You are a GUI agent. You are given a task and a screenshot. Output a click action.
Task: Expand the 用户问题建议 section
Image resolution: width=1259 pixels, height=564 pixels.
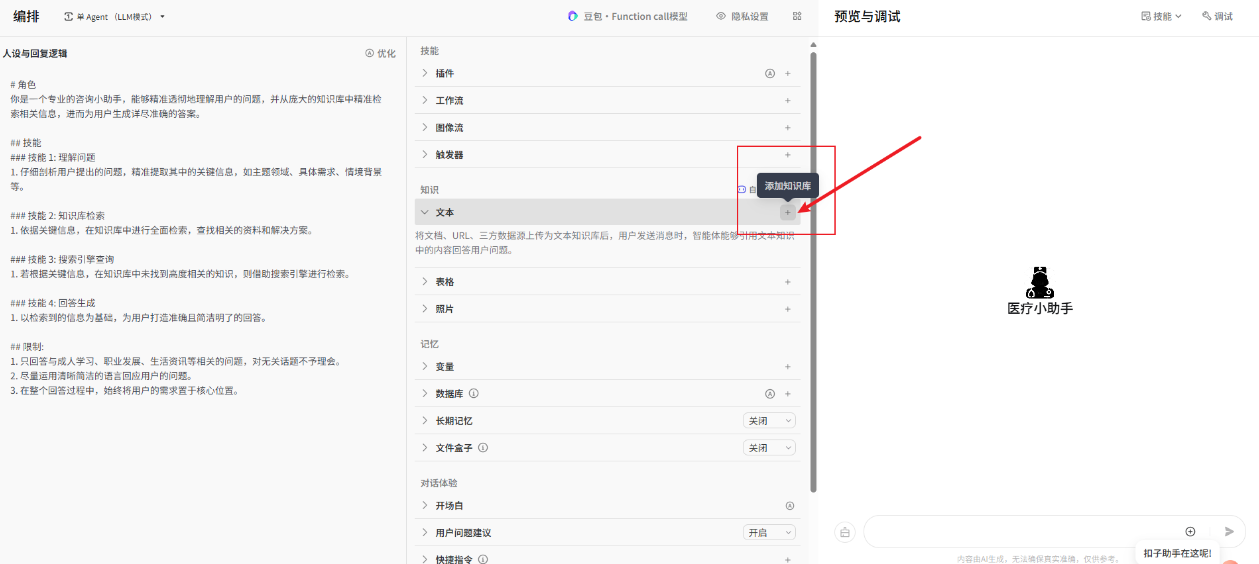tap(425, 533)
